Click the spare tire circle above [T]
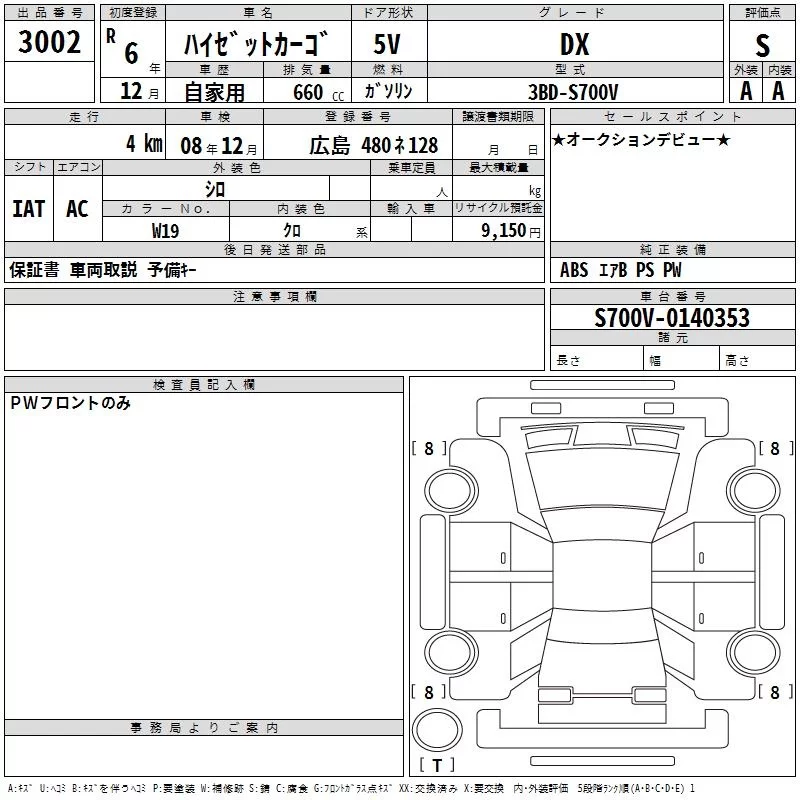The width and height of the screenshot is (800, 800). (x=437, y=730)
